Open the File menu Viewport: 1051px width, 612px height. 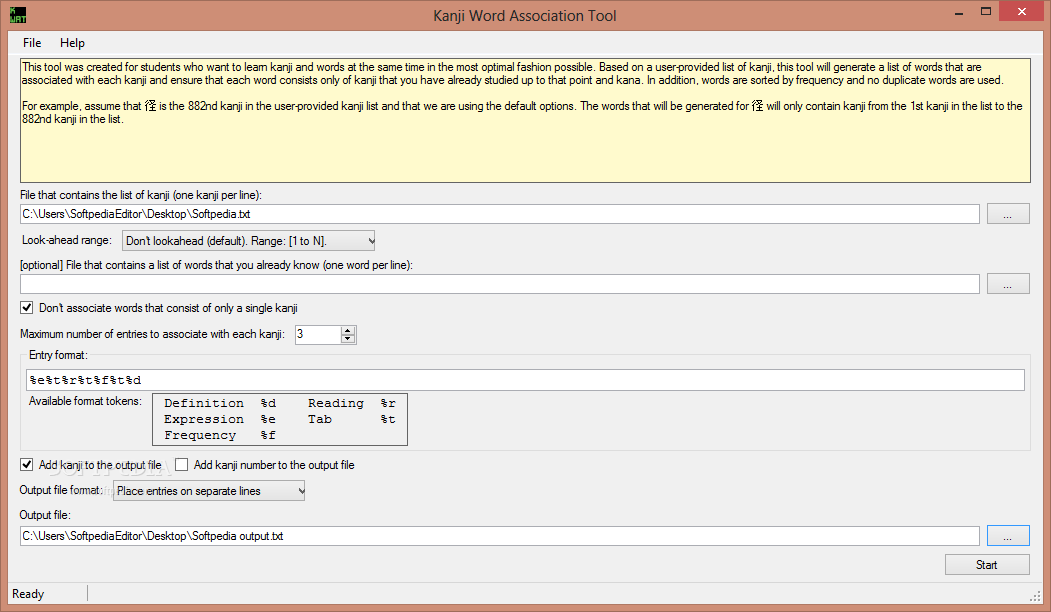[32, 43]
